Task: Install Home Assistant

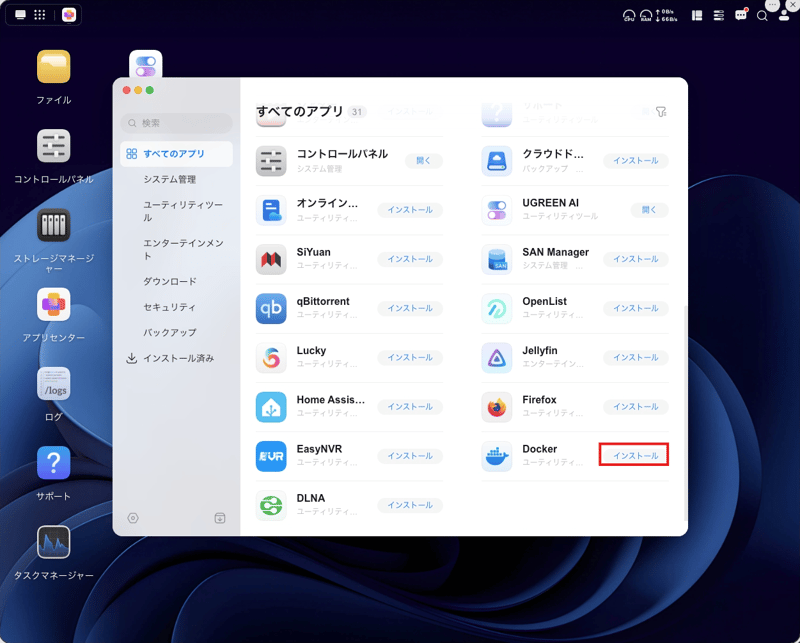Action: [410, 407]
